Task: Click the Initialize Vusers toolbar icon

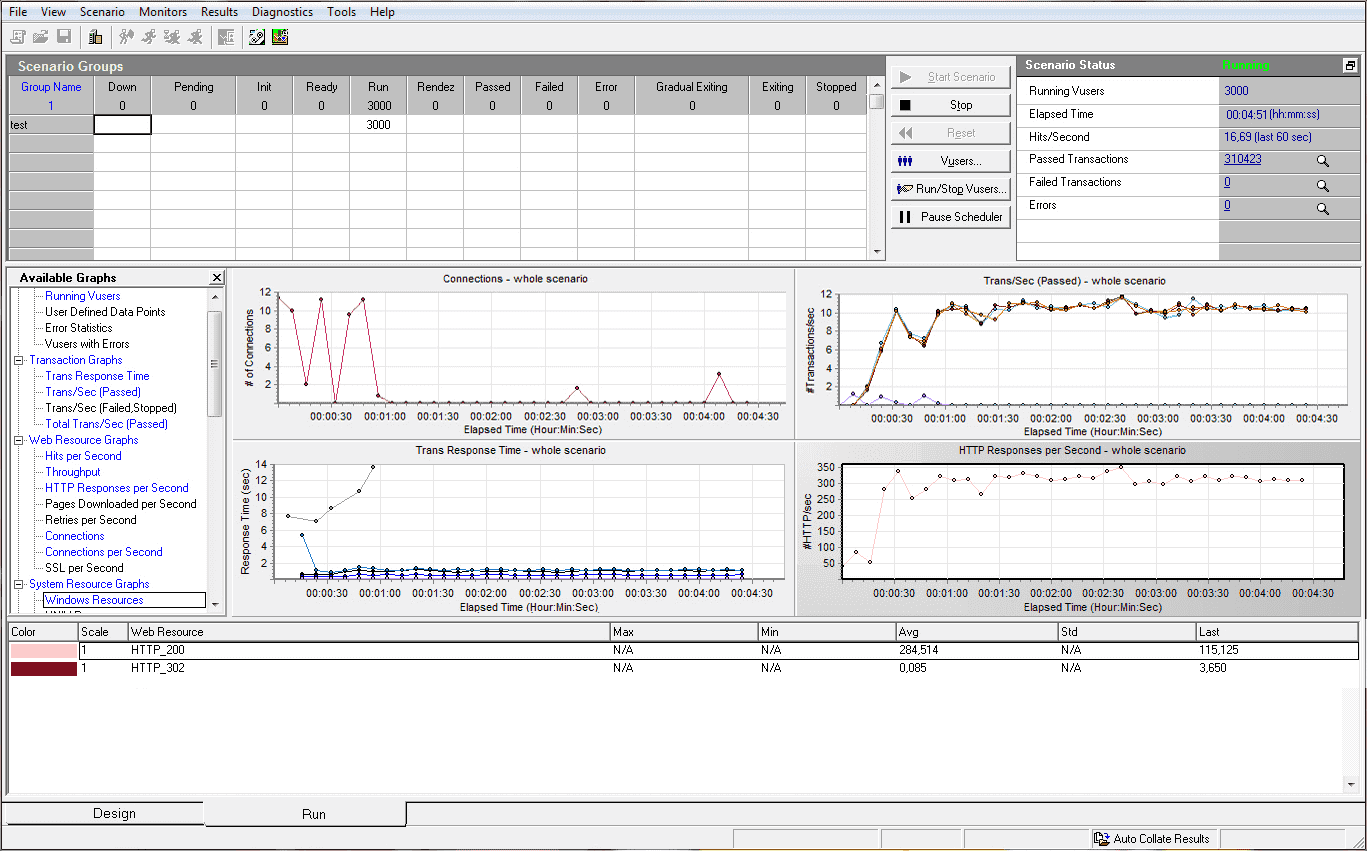Action: [127, 37]
